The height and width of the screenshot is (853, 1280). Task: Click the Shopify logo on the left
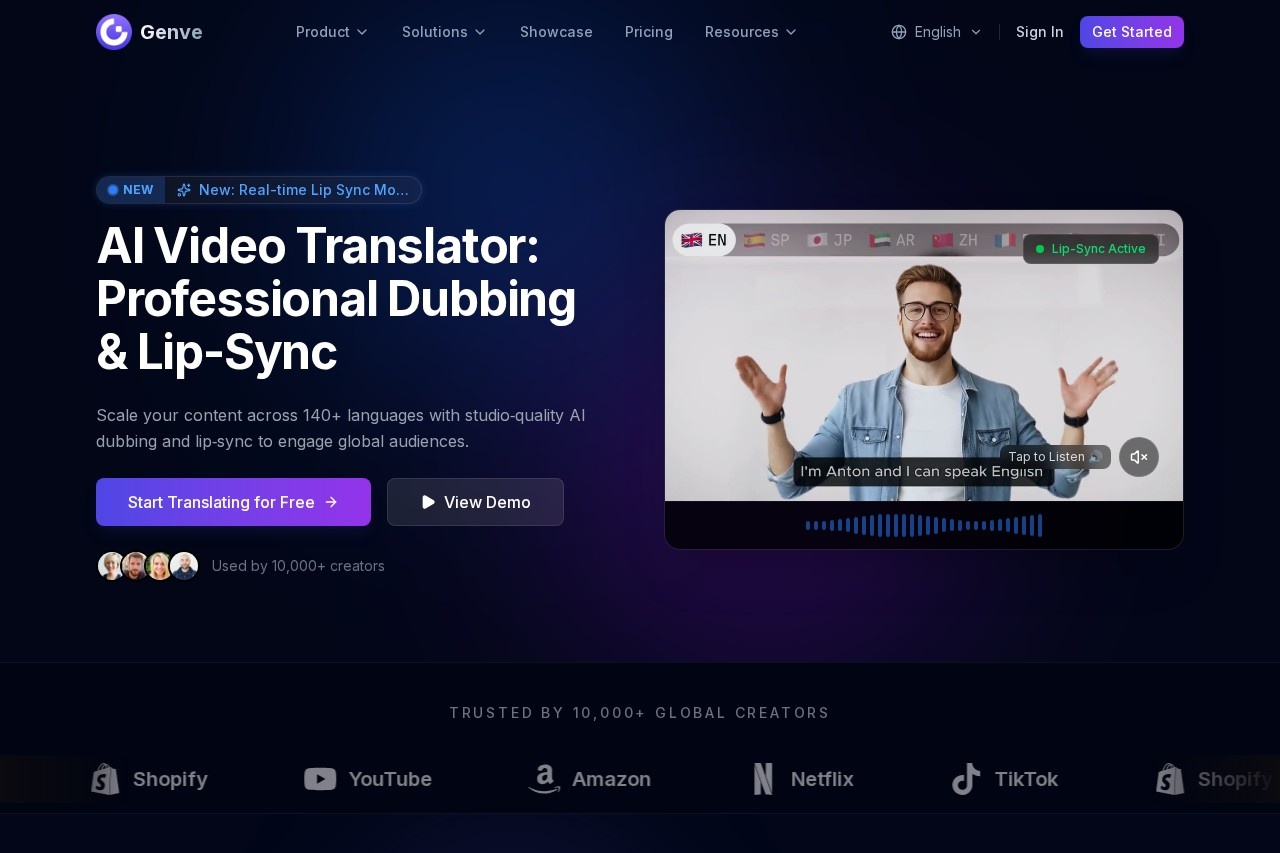[149, 779]
